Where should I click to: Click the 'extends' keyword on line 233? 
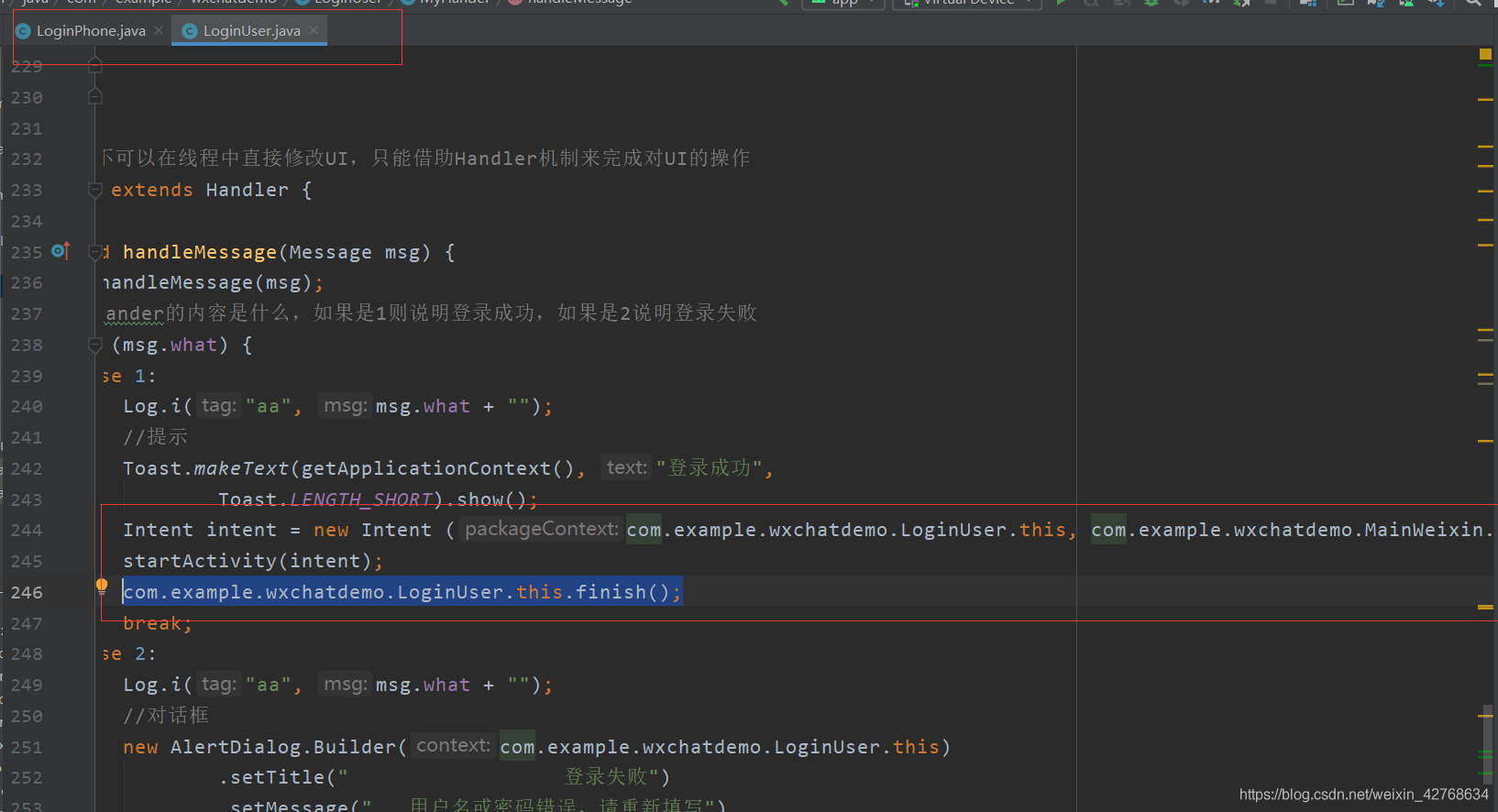point(152,190)
